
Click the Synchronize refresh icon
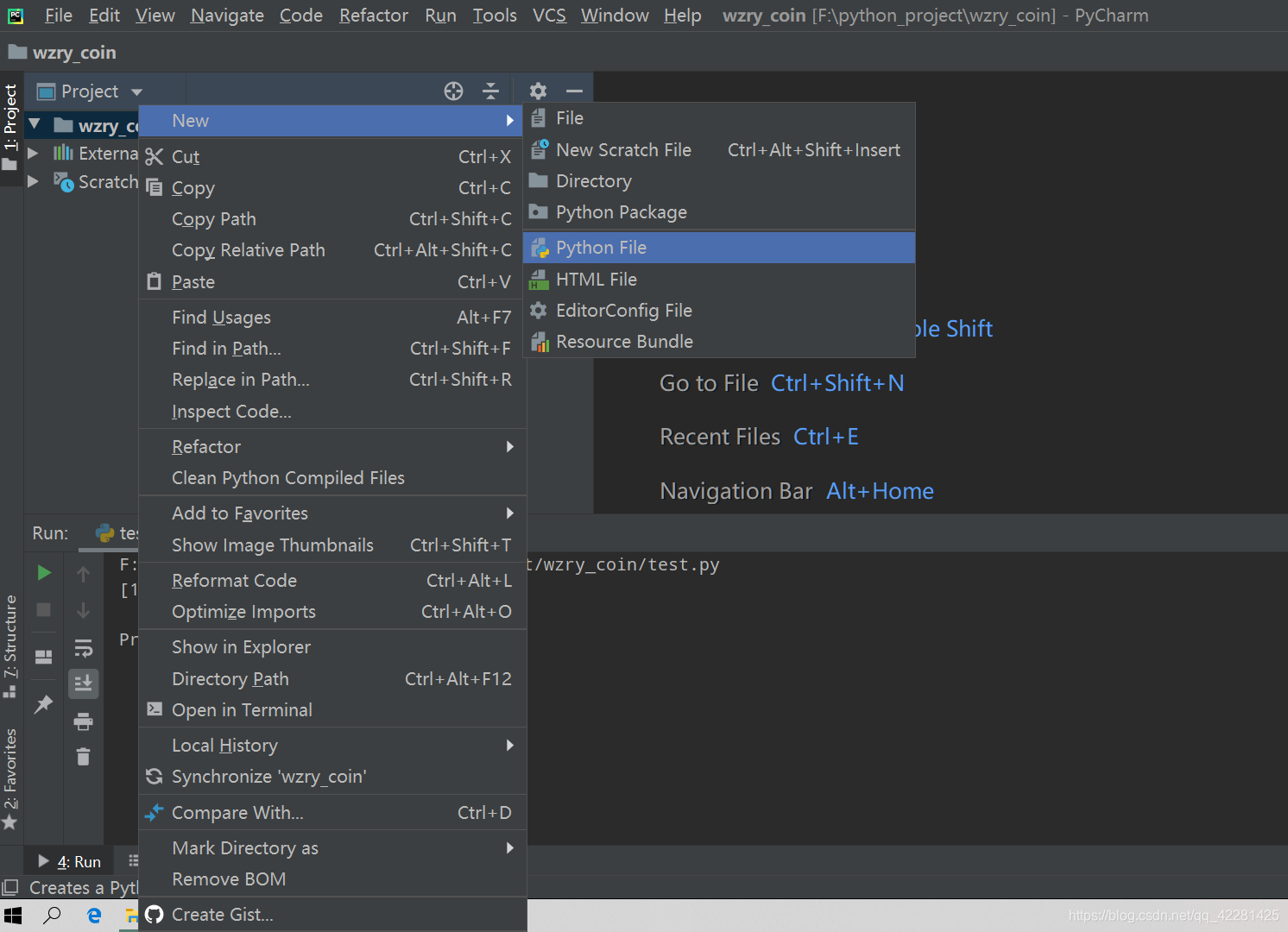(155, 777)
